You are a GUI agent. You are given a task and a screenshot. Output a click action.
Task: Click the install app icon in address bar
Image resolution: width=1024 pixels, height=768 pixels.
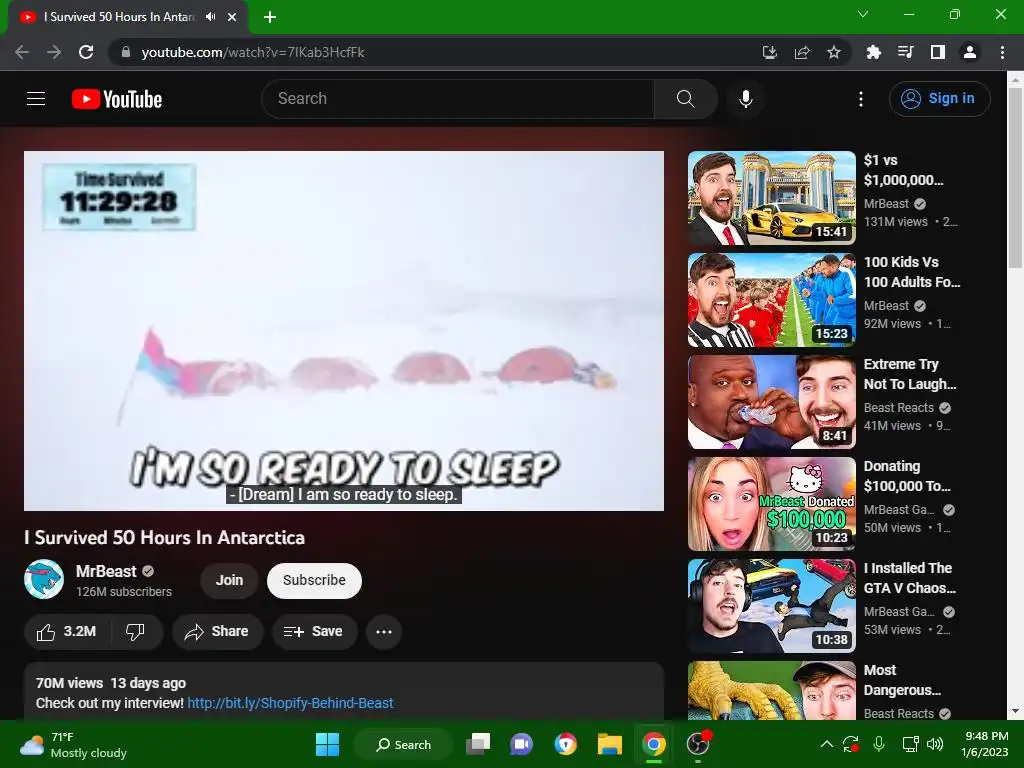[770, 52]
